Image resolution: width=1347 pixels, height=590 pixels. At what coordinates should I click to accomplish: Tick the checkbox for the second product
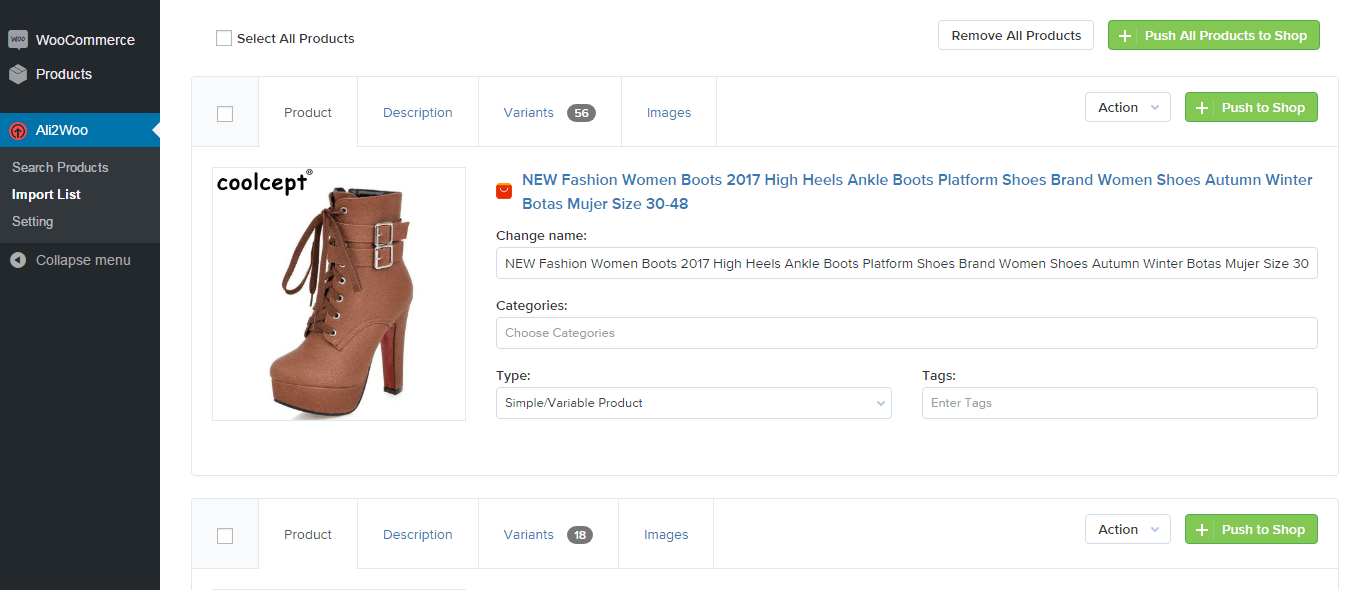pos(225,536)
